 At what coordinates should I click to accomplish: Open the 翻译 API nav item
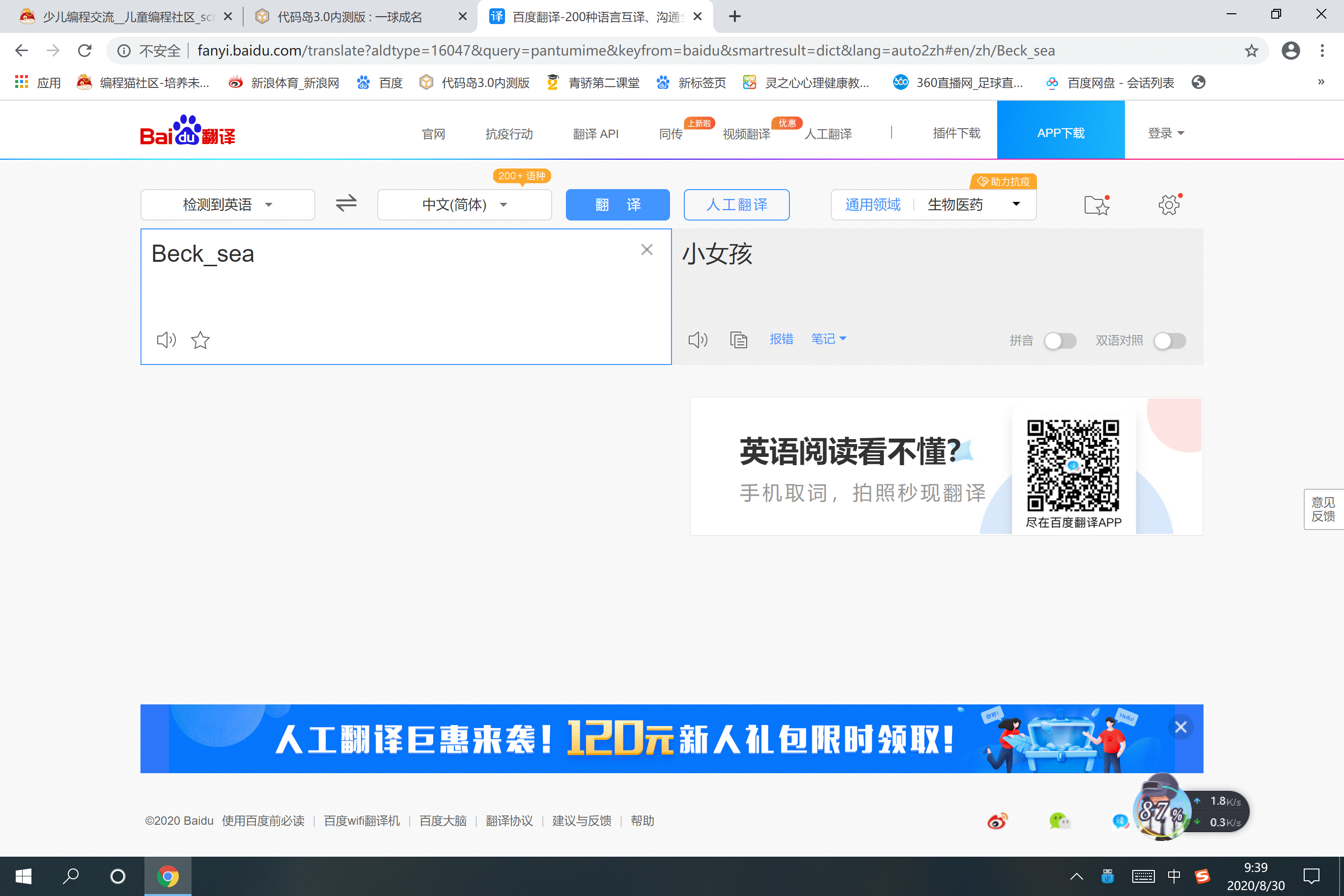coord(595,134)
